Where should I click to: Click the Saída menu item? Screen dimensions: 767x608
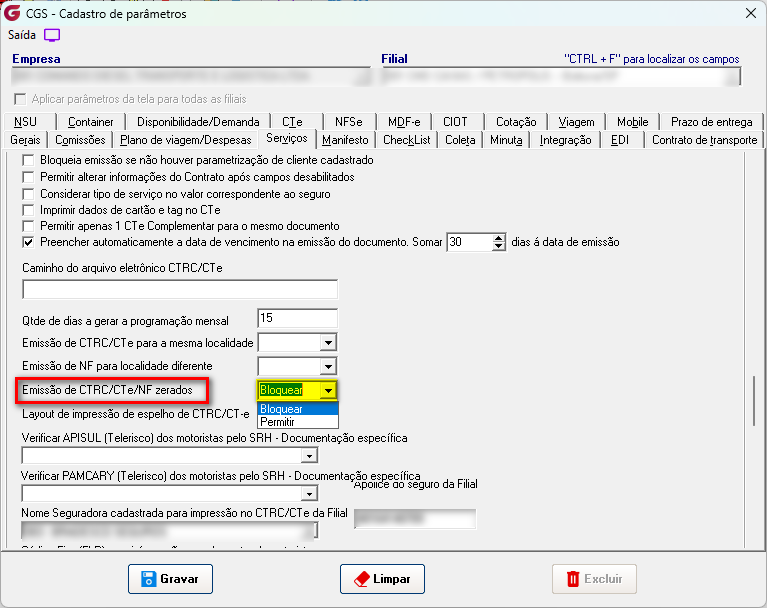click(22, 35)
